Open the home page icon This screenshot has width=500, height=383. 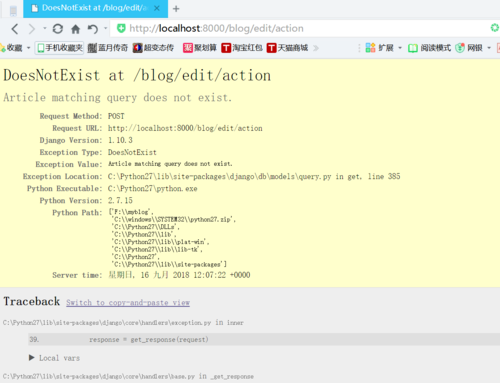click(x=76, y=29)
